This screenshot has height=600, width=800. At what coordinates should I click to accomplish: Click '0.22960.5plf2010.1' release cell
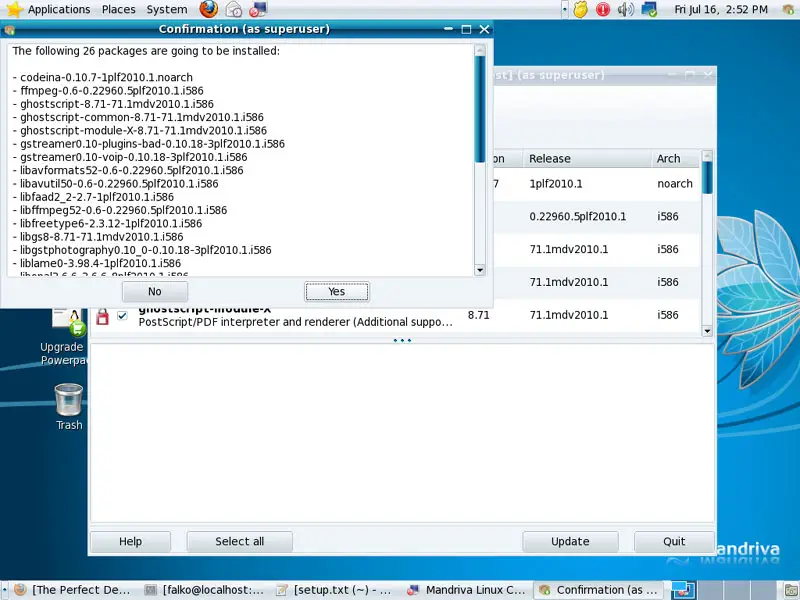[x=578, y=216]
